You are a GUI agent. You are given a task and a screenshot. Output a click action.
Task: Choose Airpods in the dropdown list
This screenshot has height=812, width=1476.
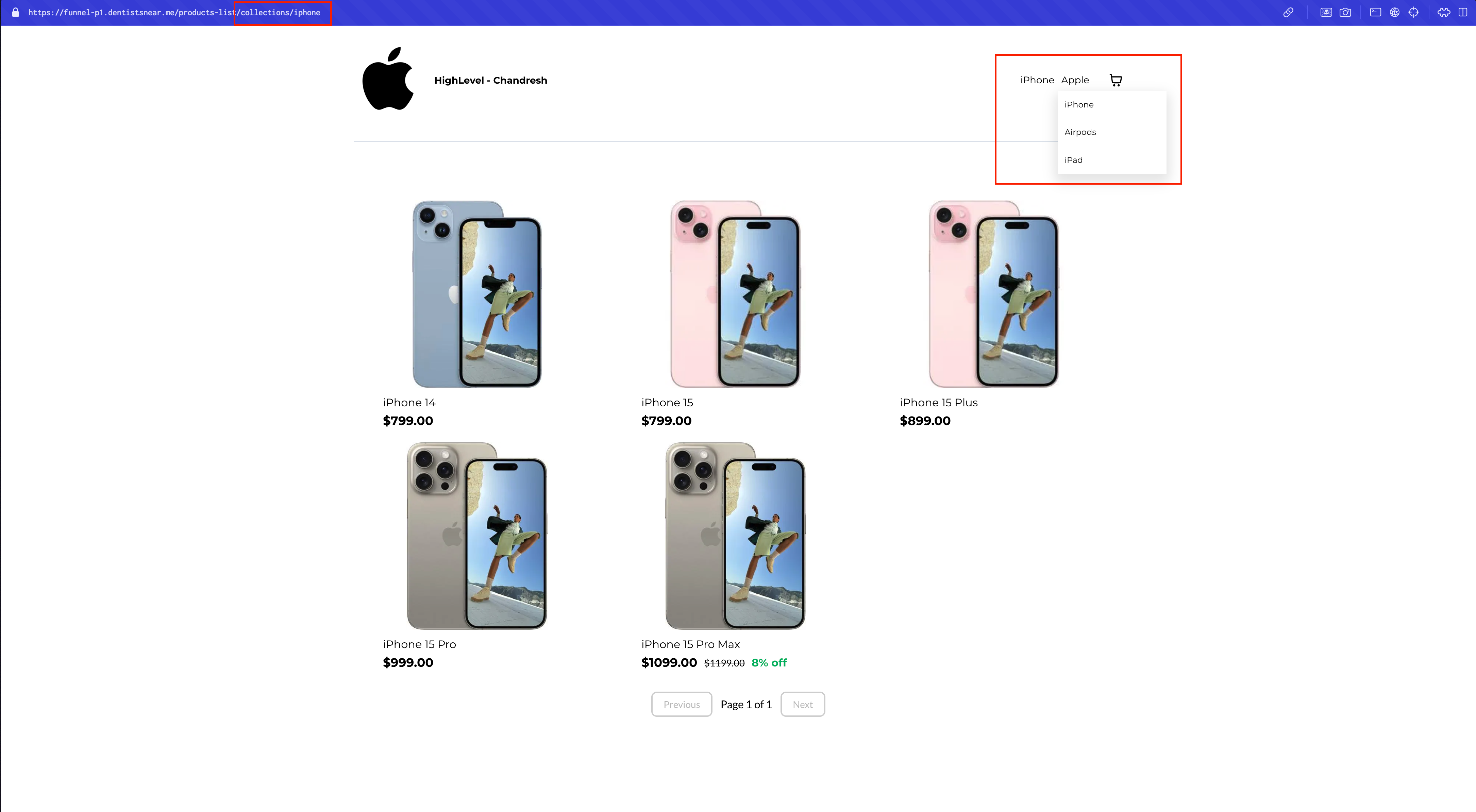point(1079,132)
